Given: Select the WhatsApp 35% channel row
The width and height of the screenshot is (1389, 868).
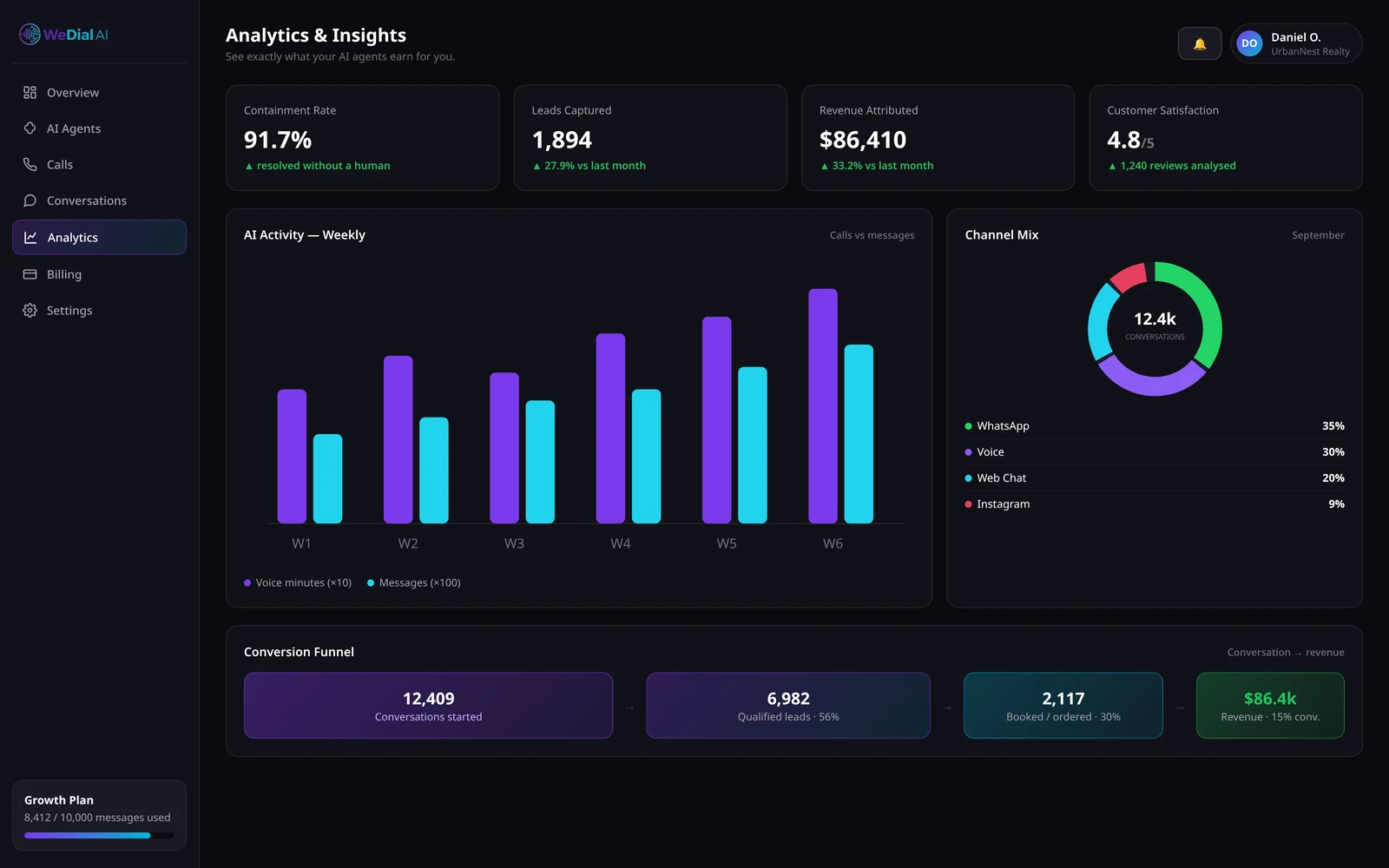Looking at the screenshot, I should click(x=1155, y=426).
